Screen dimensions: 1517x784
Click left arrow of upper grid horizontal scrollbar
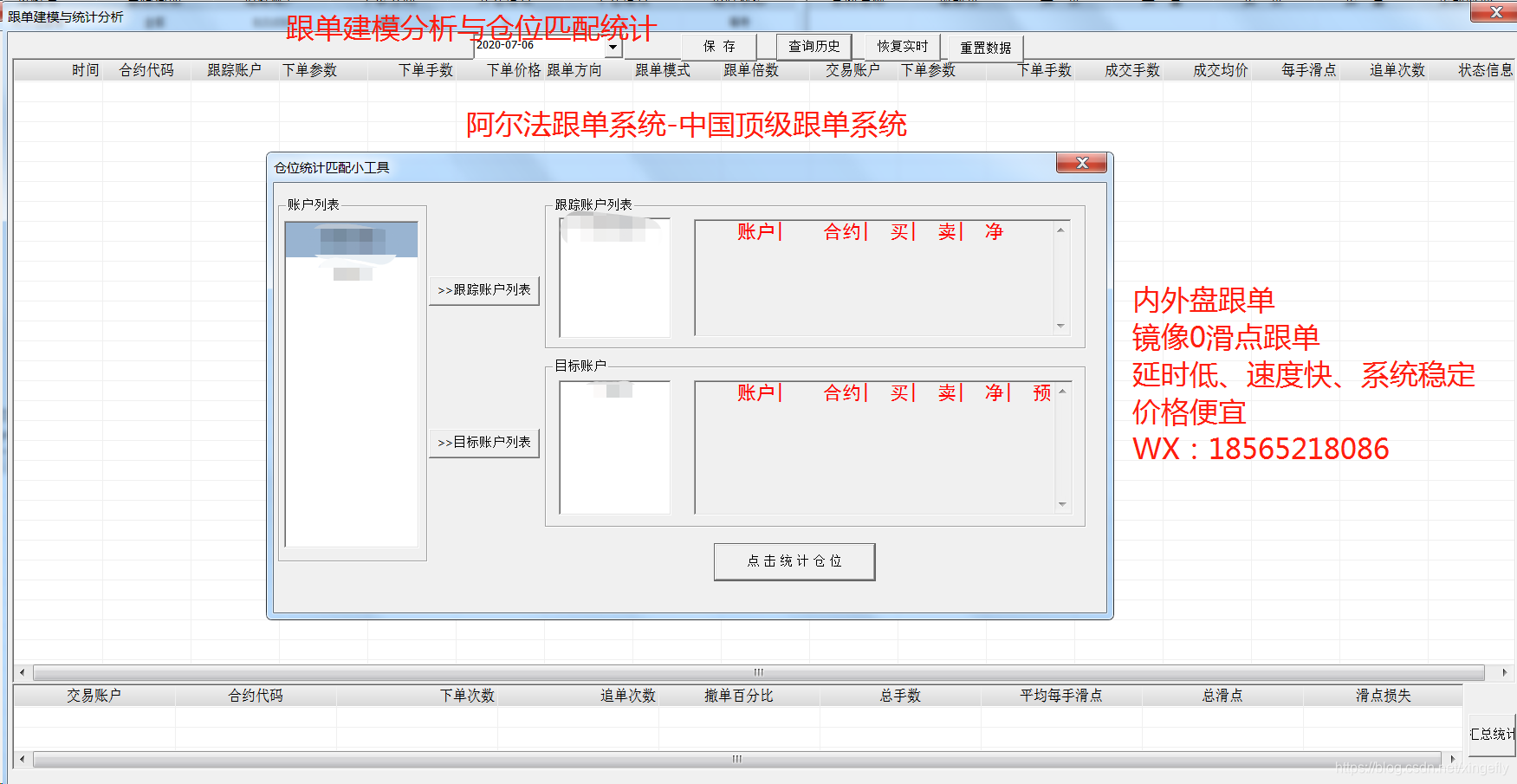pyautogui.click(x=23, y=672)
